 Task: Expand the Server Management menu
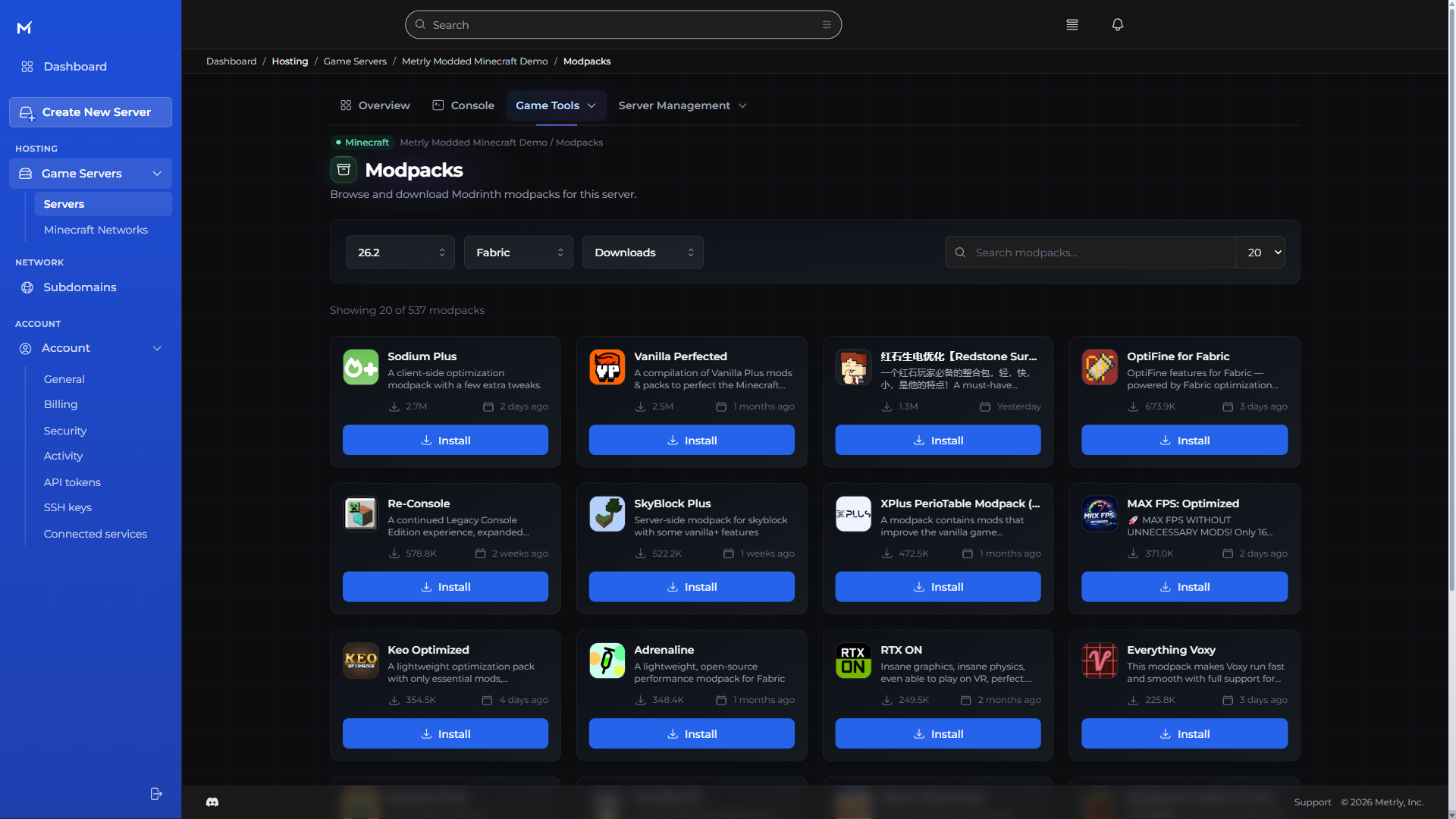pyautogui.click(x=682, y=105)
